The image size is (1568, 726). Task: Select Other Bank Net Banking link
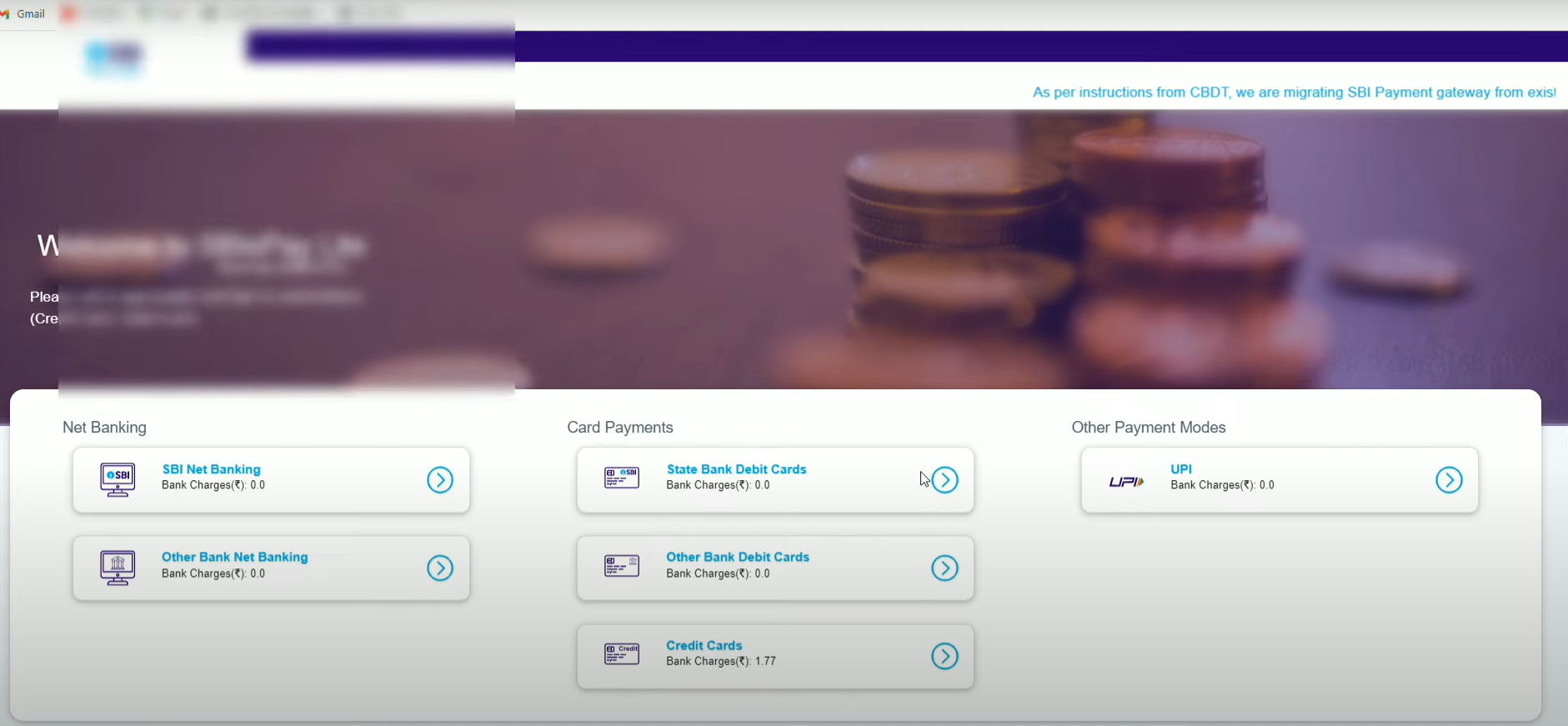235,557
